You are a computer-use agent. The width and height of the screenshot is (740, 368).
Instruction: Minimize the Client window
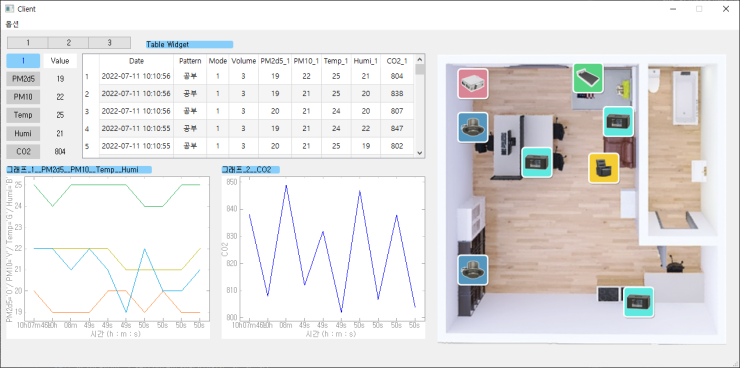pos(672,8)
